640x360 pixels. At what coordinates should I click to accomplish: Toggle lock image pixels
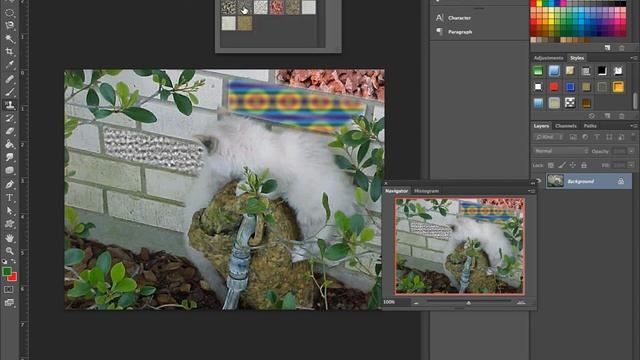point(562,165)
